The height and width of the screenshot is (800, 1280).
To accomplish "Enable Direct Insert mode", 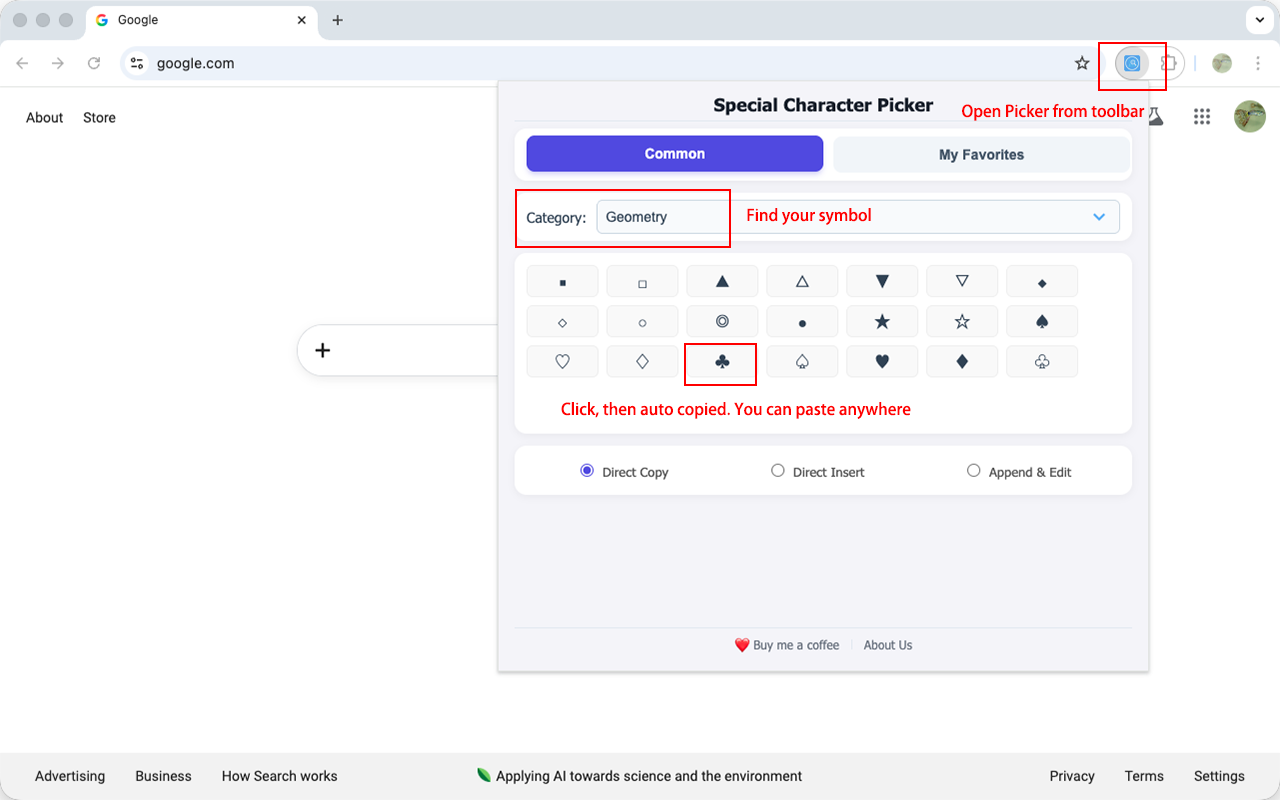I will [778, 470].
